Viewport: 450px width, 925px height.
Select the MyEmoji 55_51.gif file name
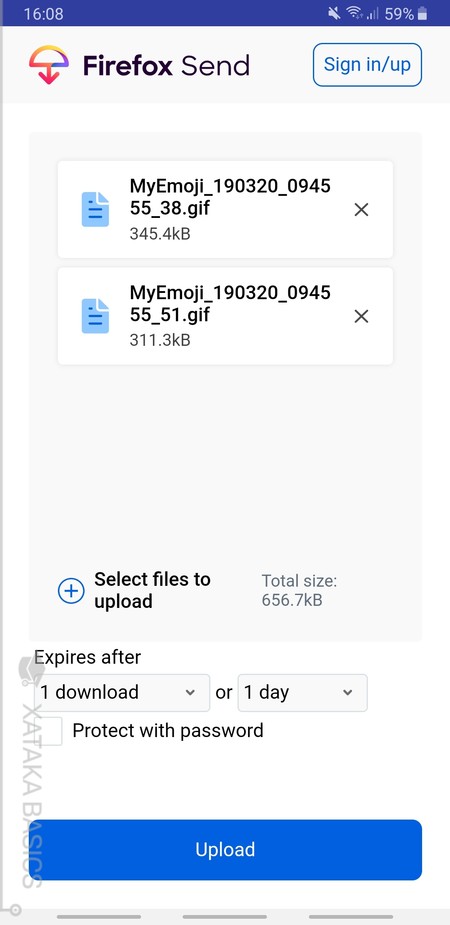230,303
